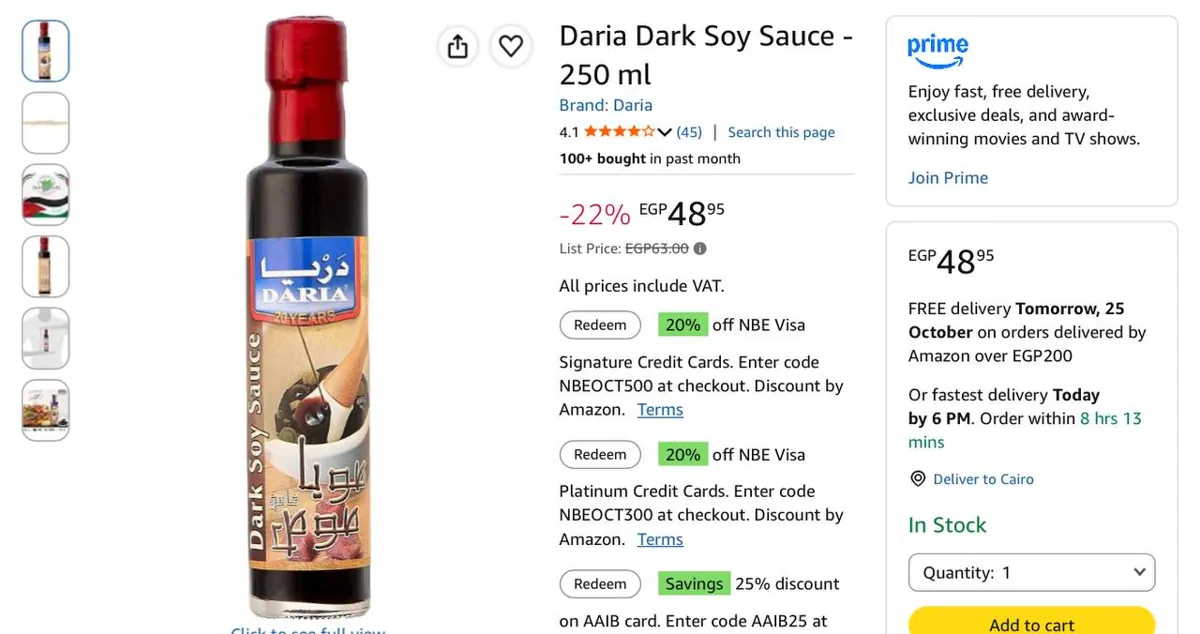1200x634 pixels.
Task: View the fourth bottle thumbnail
Action: coord(46,266)
